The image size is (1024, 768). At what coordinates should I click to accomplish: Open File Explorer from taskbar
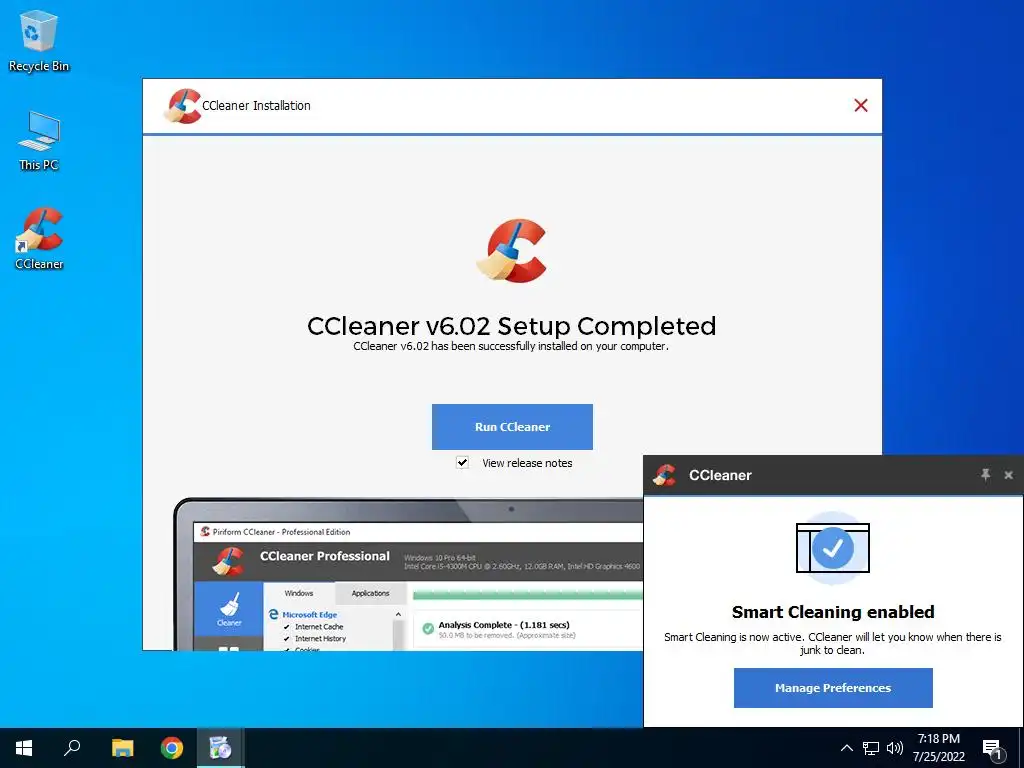tap(122, 748)
